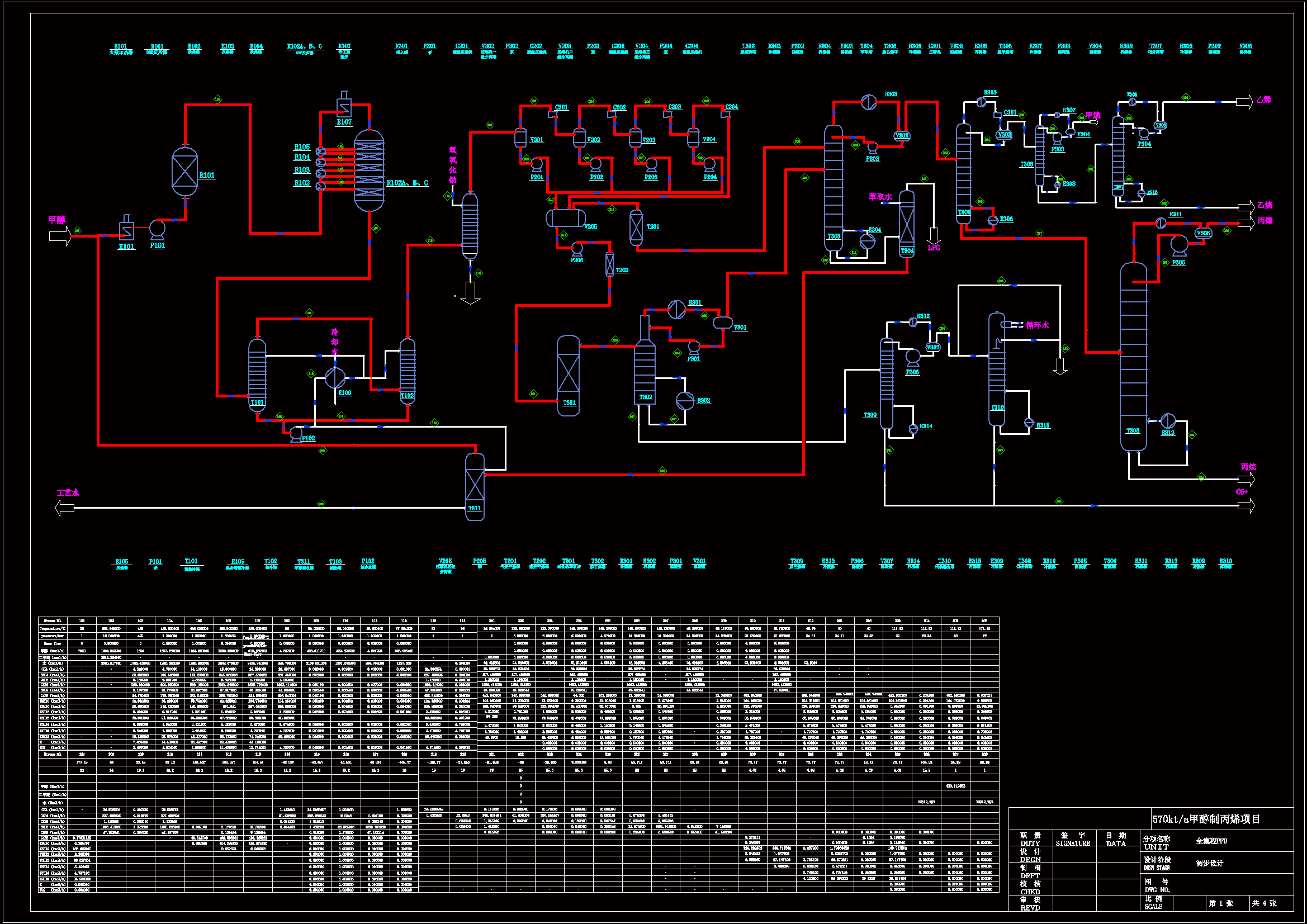Click the C5+ product outlet arrow
The width and height of the screenshot is (1307, 924).
click(x=1246, y=505)
